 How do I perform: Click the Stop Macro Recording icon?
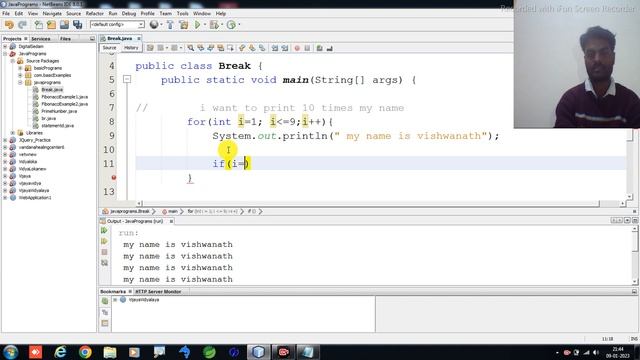pos(307,48)
